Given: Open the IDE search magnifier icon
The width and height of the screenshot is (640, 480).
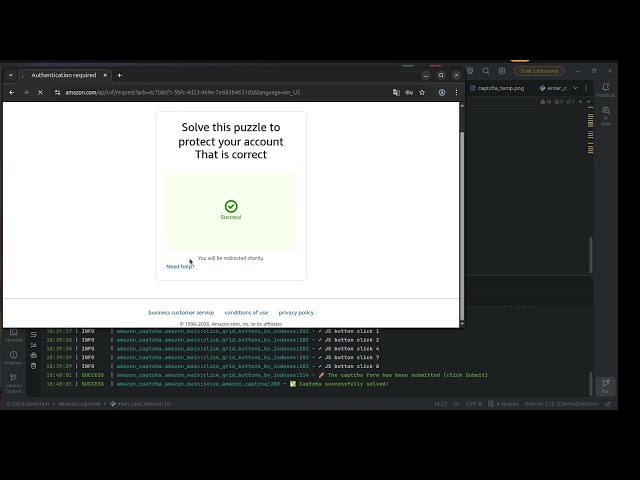Looking at the screenshot, I should (x=486, y=71).
